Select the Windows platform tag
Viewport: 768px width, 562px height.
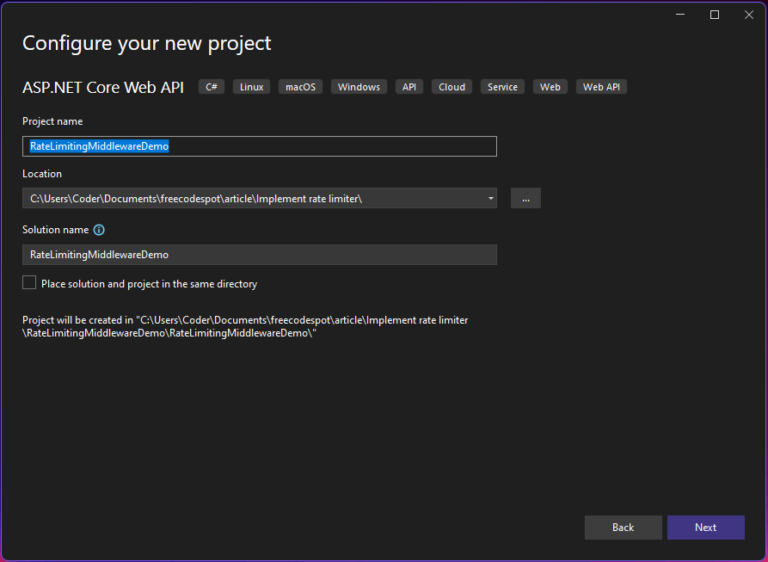[359, 87]
